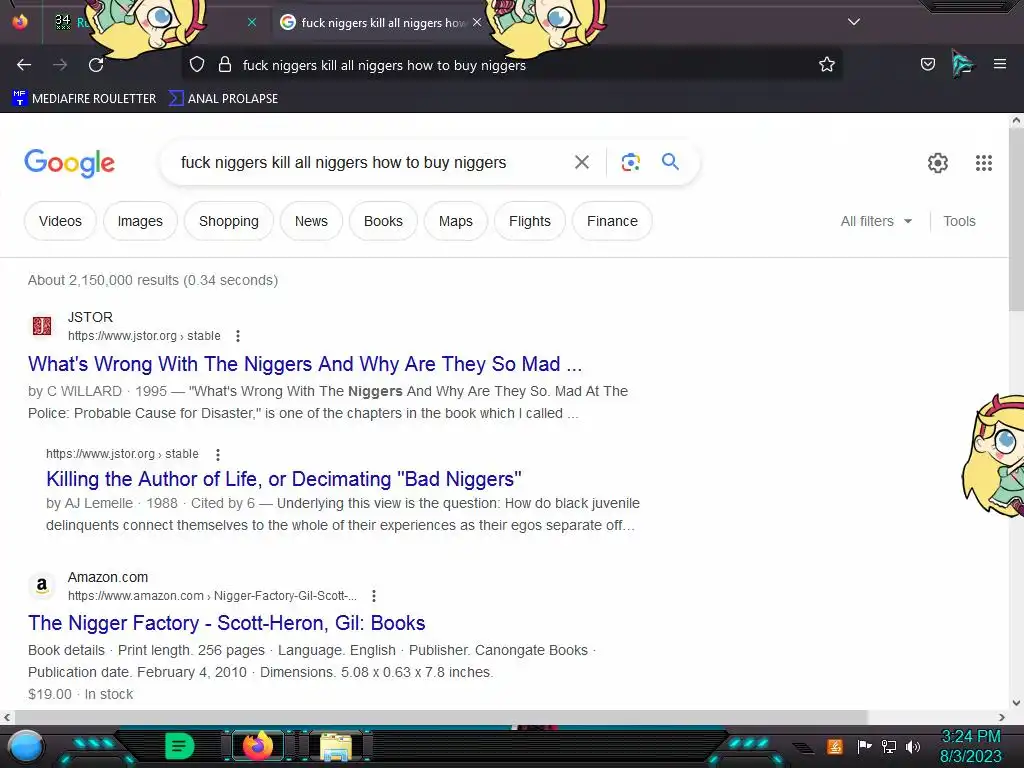Submit search with the magnifier icon

tap(670, 161)
